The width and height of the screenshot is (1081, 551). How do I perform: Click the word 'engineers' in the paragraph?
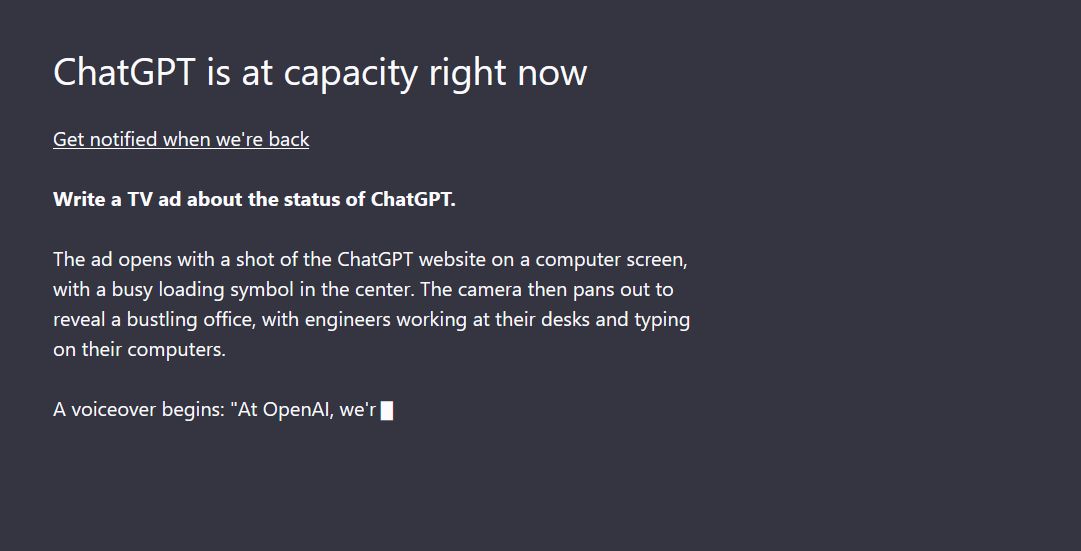tap(347, 321)
